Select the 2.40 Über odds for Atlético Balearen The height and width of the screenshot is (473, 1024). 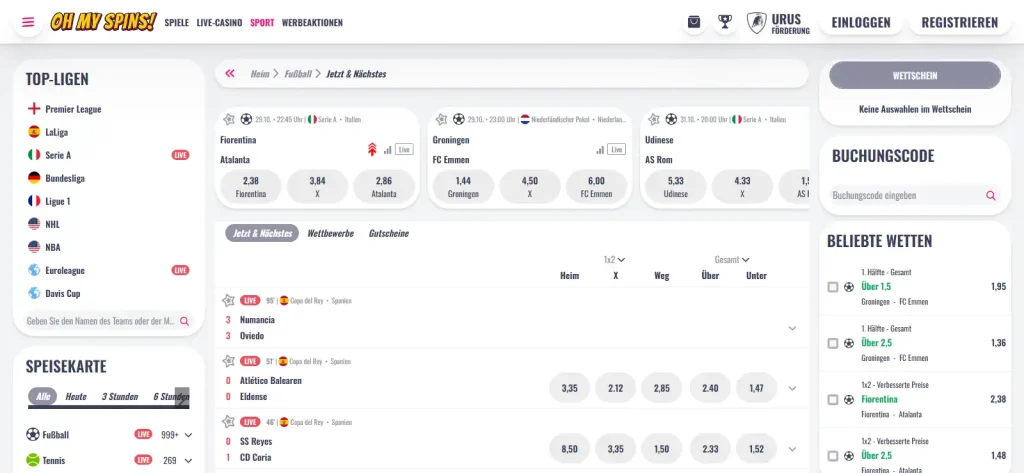(x=710, y=388)
